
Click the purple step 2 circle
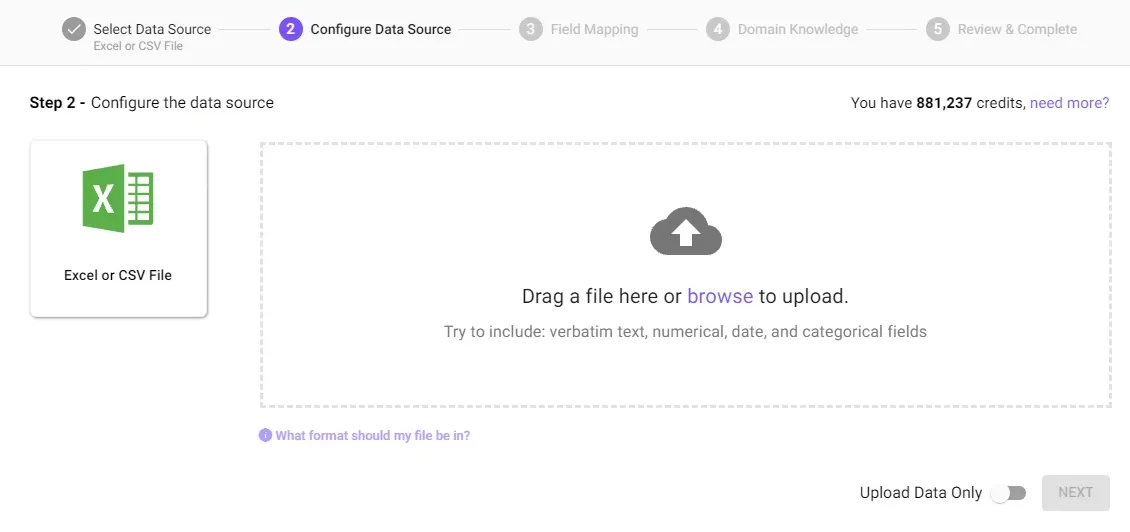click(x=290, y=30)
